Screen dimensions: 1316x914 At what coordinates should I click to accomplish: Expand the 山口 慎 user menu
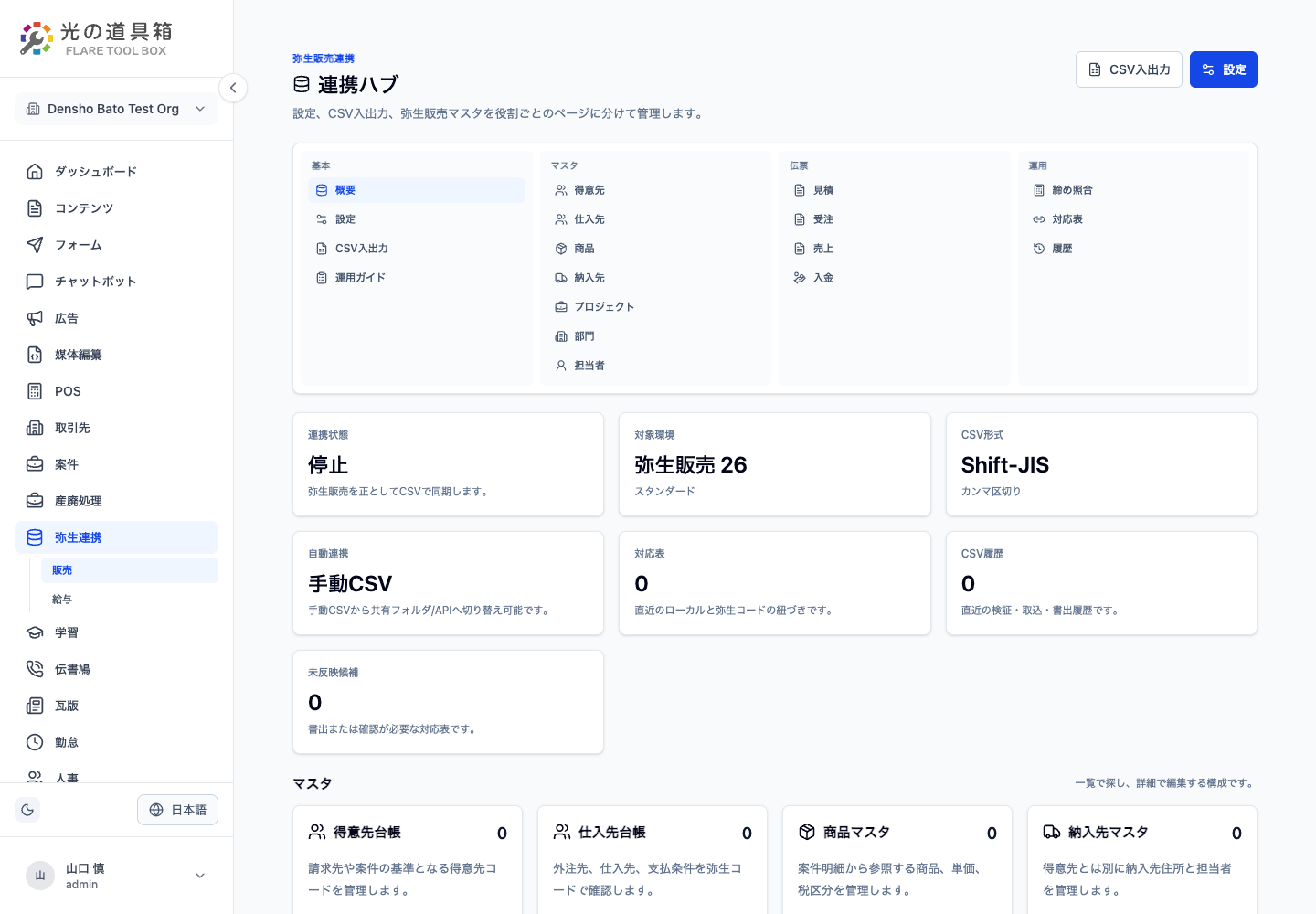tap(116, 876)
